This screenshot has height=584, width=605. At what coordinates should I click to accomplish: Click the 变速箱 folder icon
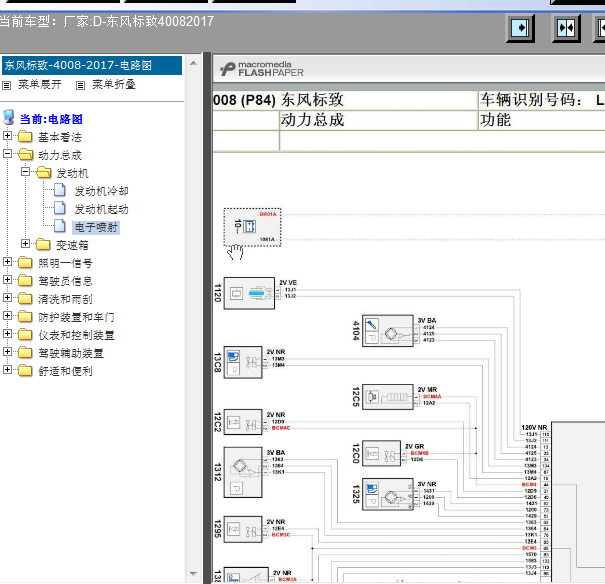(43, 244)
